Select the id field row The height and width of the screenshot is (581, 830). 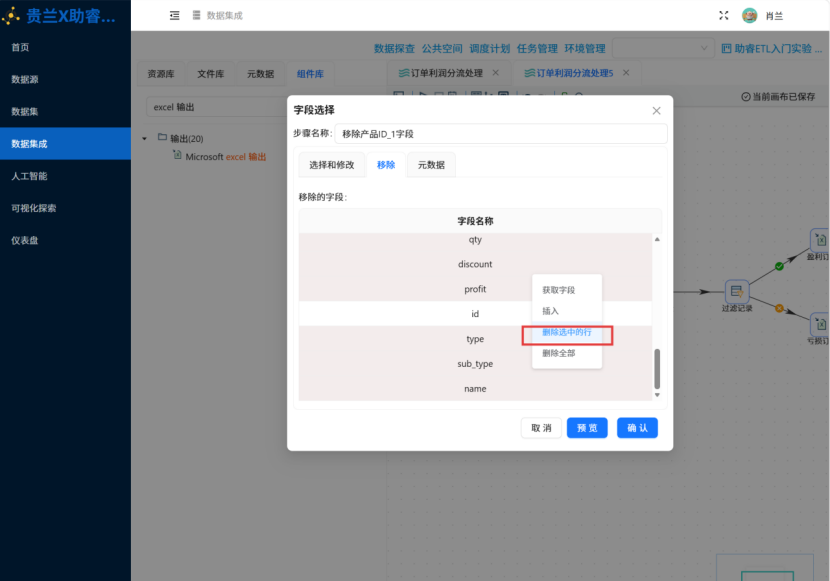coord(475,314)
